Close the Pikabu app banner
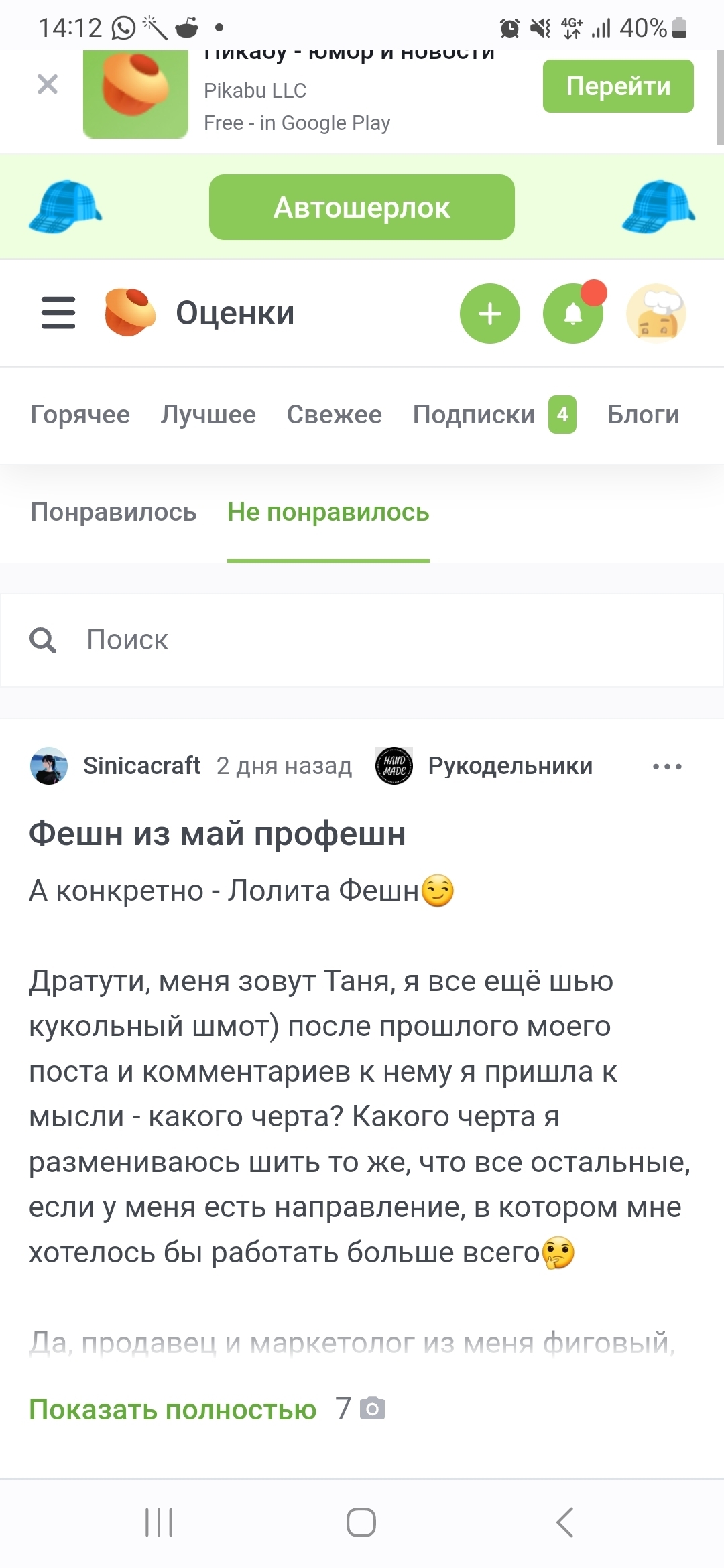 pyautogui.click(x=48, y=84)
